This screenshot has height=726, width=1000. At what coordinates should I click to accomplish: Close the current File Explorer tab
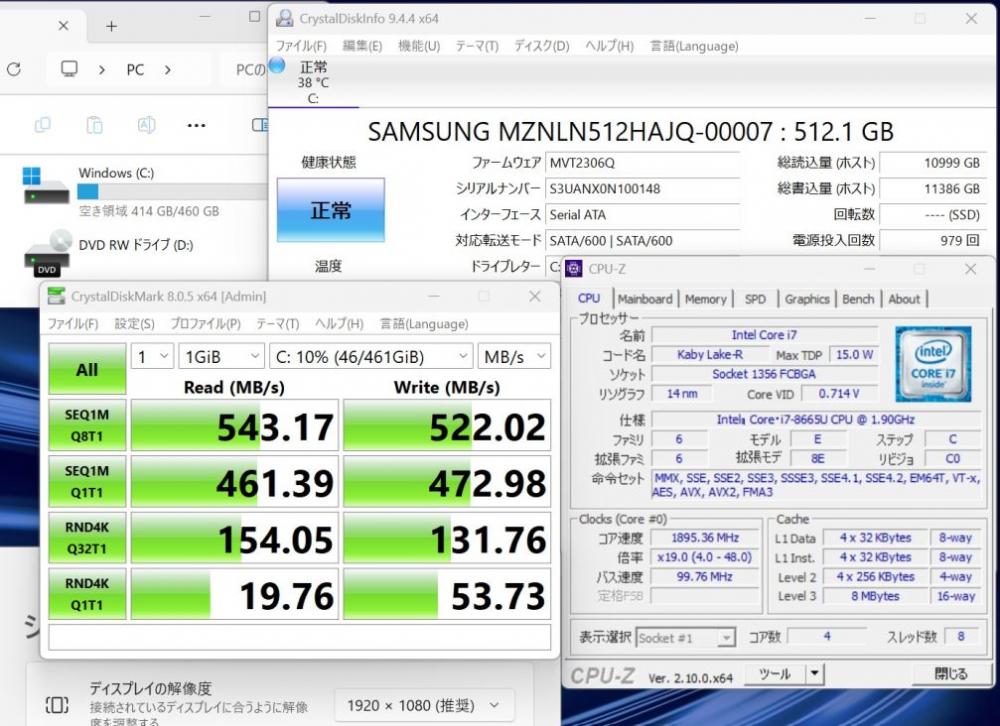click(63, 26)
